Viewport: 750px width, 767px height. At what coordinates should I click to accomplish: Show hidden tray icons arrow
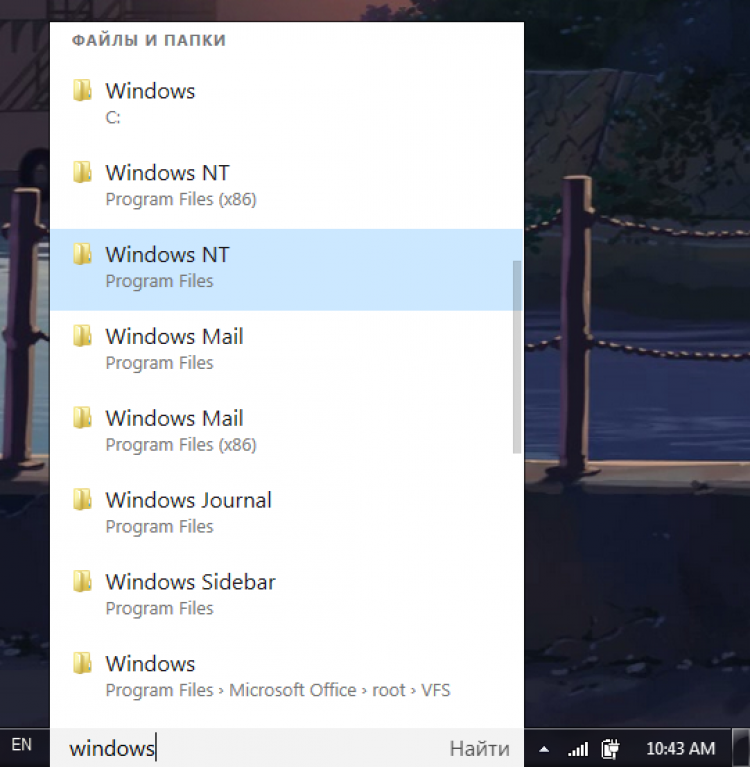[x=544, y=749]
